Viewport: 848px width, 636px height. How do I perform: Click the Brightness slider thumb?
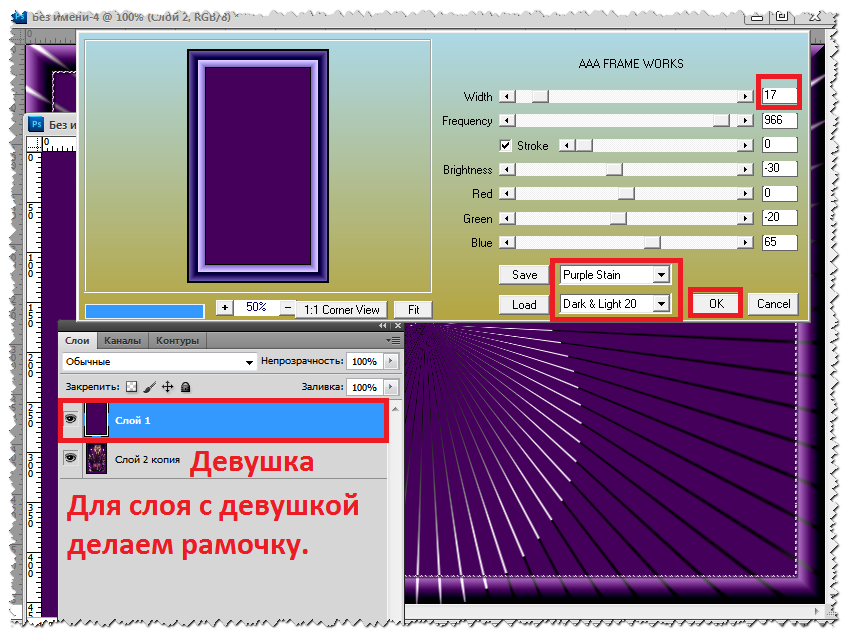614,169
